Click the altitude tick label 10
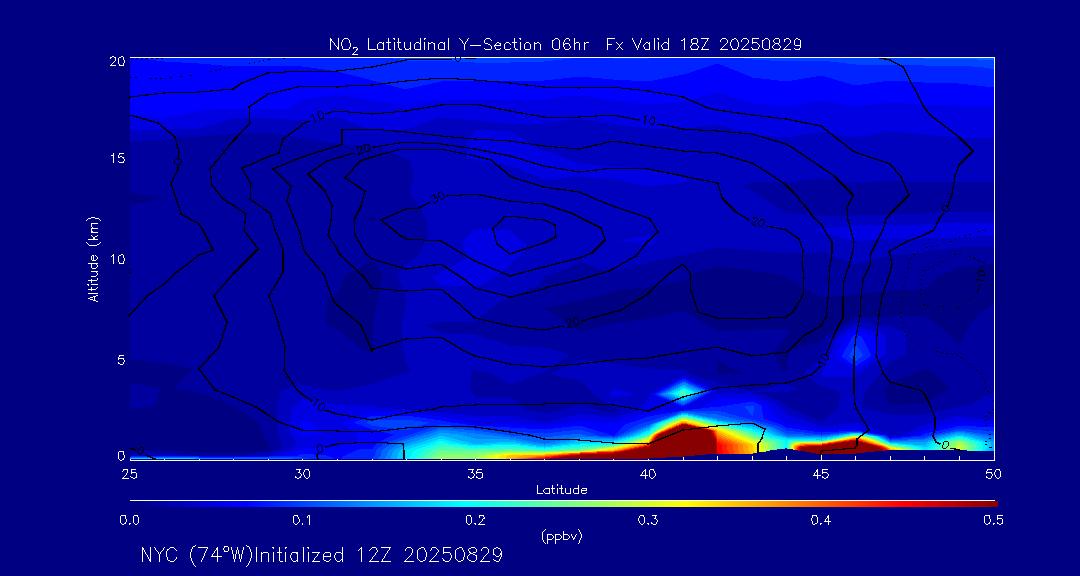The image size is (1080, 576). pos(116,259)
